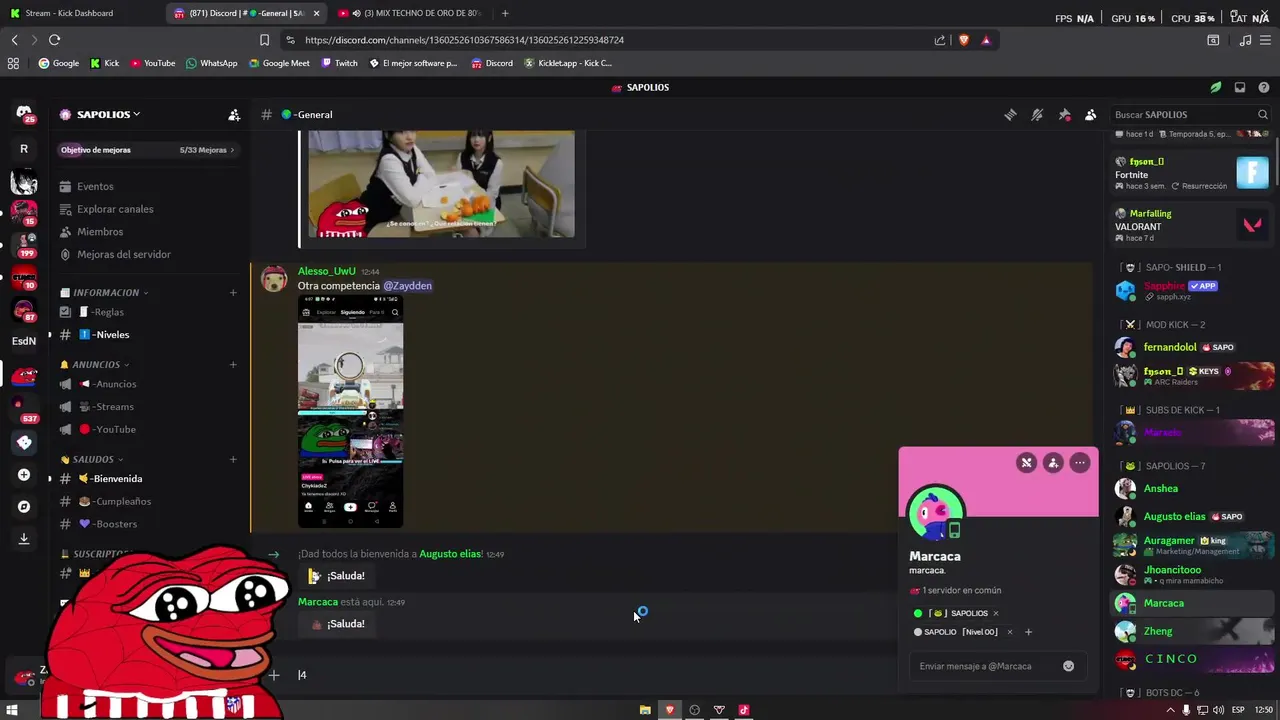Click the Brave shields icon in address bar

(x=964, y=40)
